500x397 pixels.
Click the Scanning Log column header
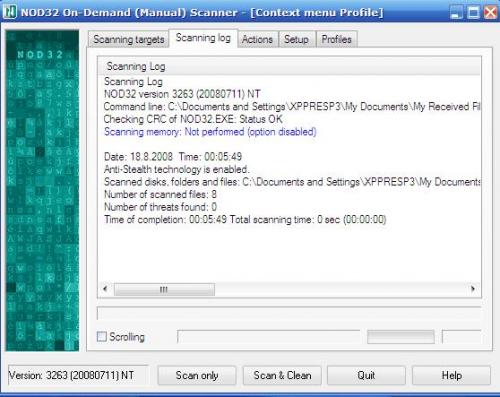289,66
